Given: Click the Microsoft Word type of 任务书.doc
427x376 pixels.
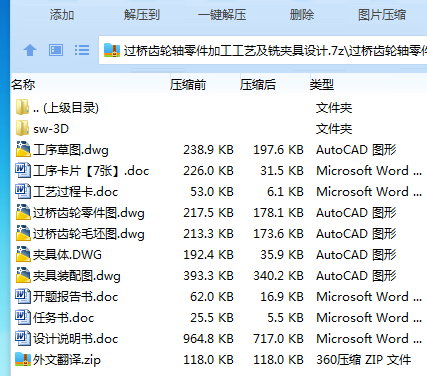Looking at the screenshot, I should [x=369, y=318].
